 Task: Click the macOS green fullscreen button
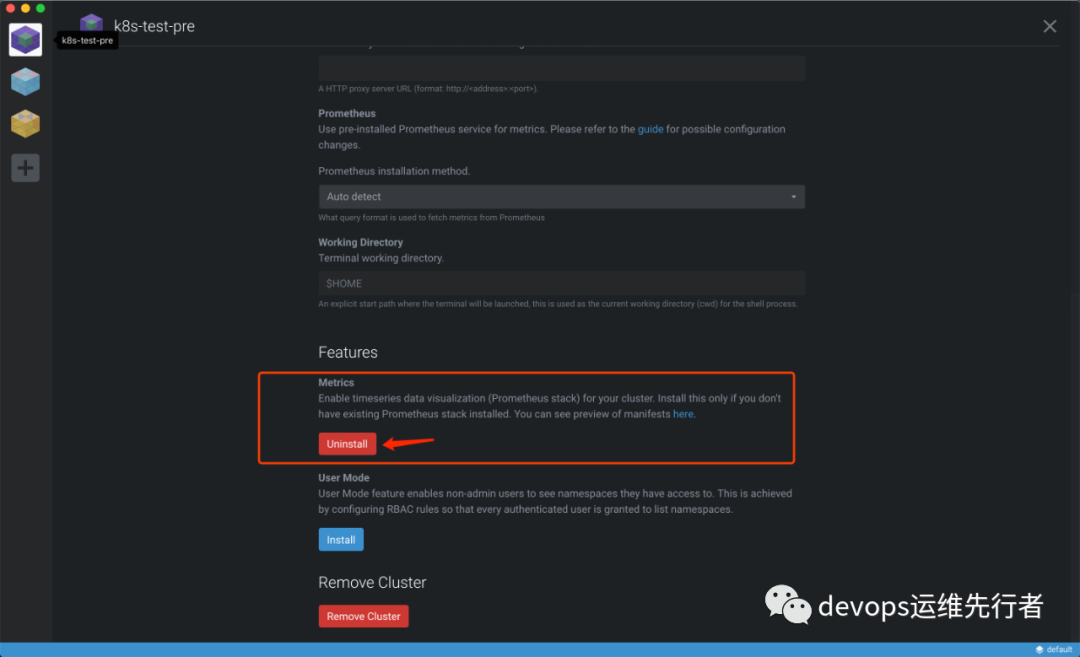coord(41,8)
